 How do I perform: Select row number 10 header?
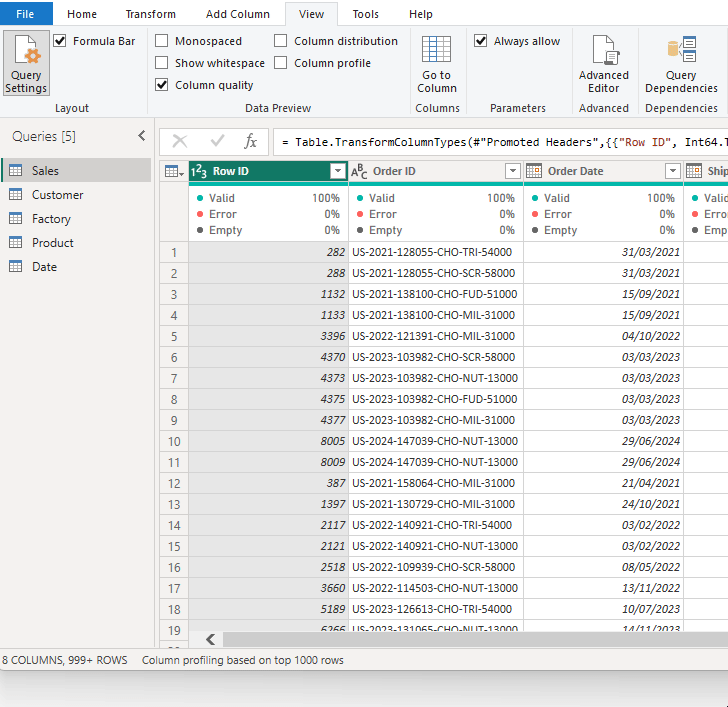(x=174, y=441)
